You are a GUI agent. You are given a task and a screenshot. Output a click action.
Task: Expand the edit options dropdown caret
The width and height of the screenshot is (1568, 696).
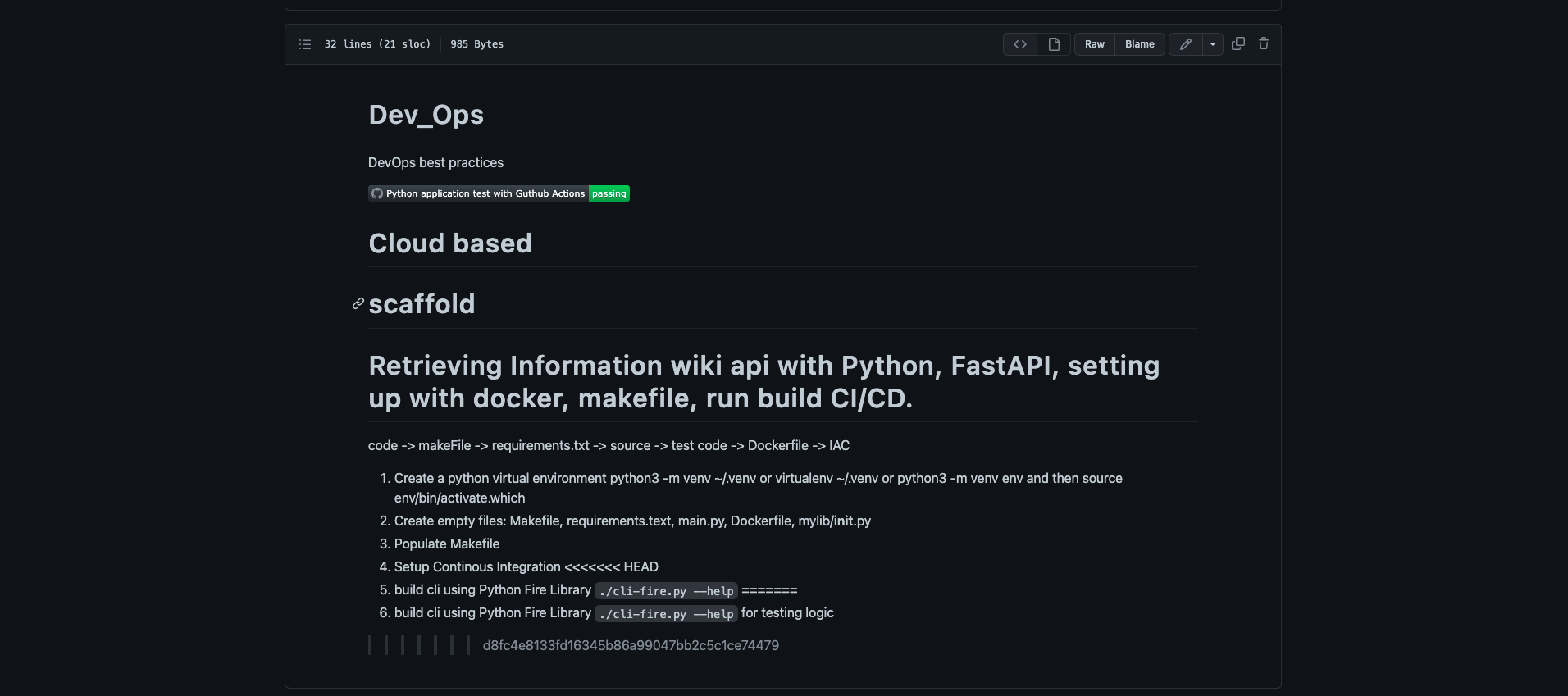click(1212, 44)
